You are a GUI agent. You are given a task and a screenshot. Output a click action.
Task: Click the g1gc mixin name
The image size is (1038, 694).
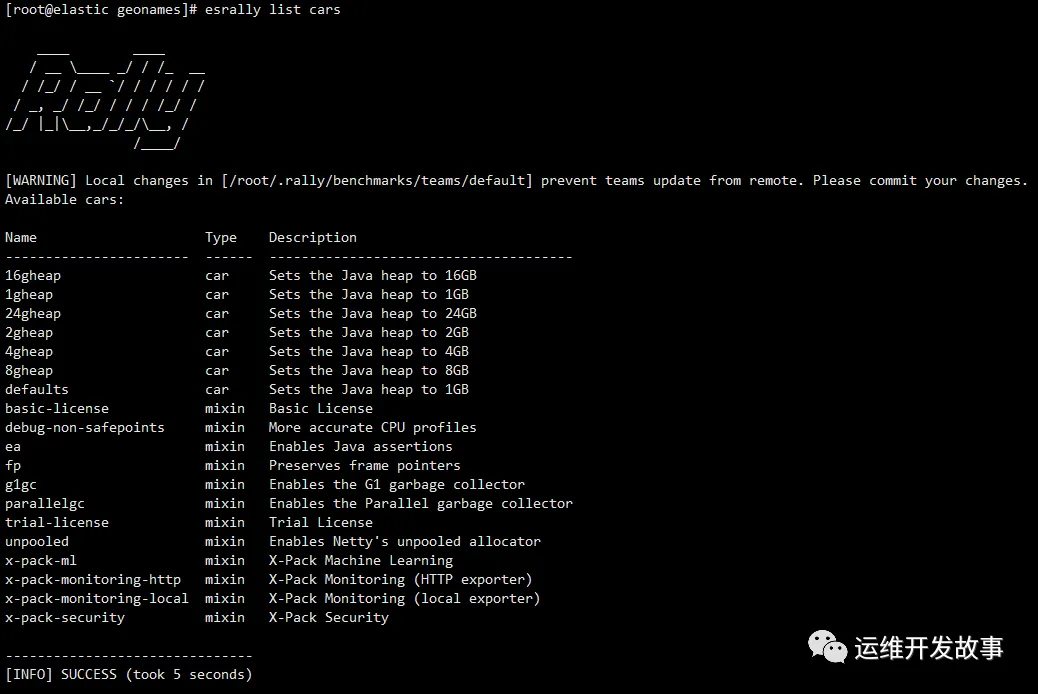pyautogui.click(x=21, y=484)
